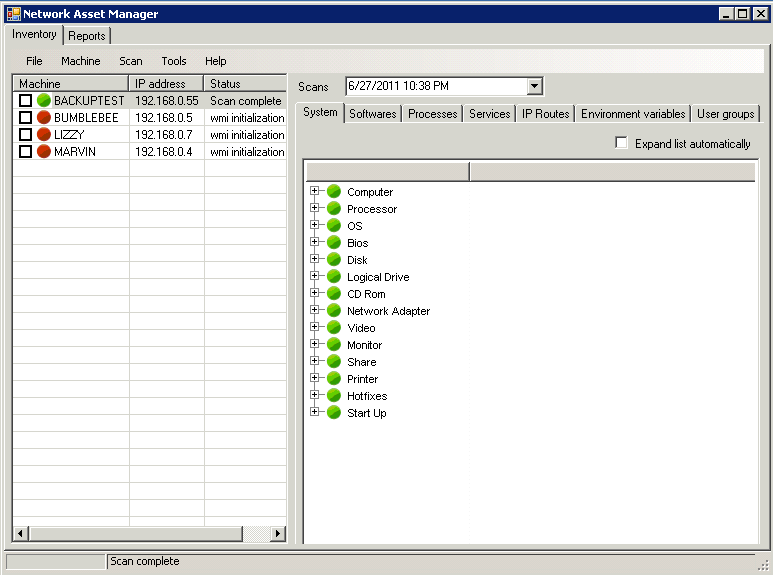The image size is (773, 575).
Task: Click the red status icon beside BUMBLEBEE
Action: point(44,118)
